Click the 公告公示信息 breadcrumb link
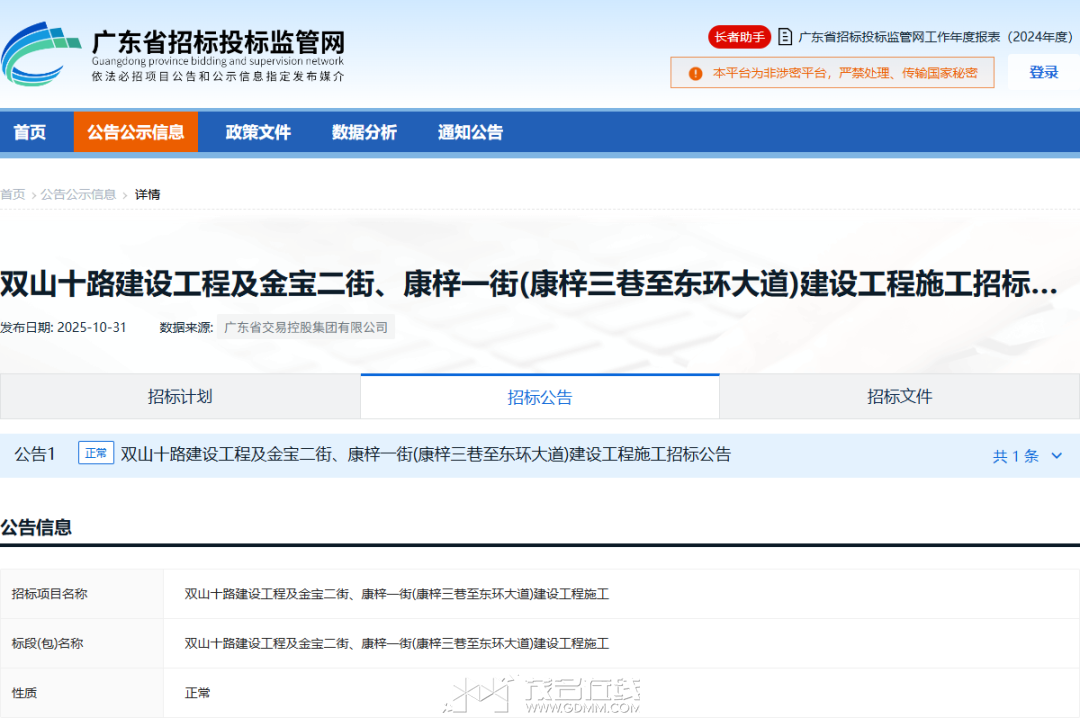 pos(78,194)
